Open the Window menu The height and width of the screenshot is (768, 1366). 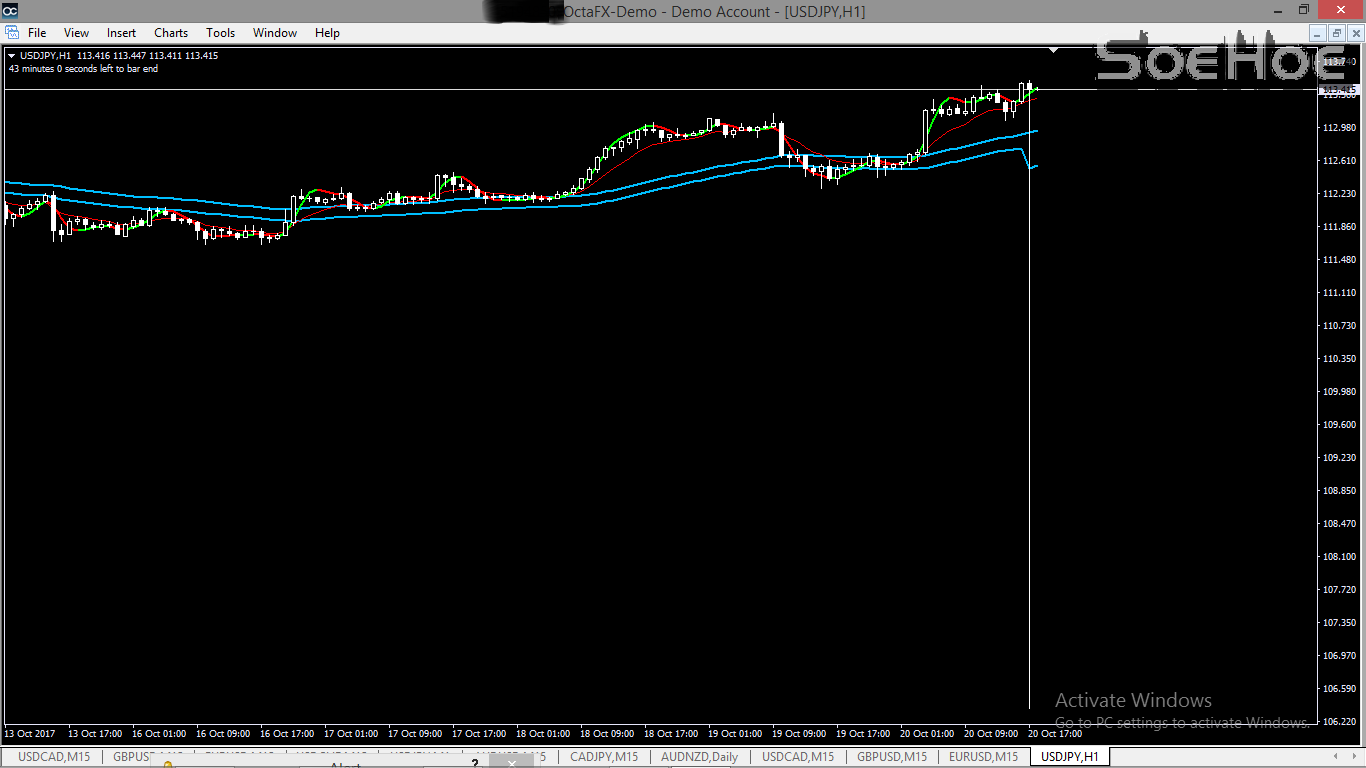tap(274, 33)
